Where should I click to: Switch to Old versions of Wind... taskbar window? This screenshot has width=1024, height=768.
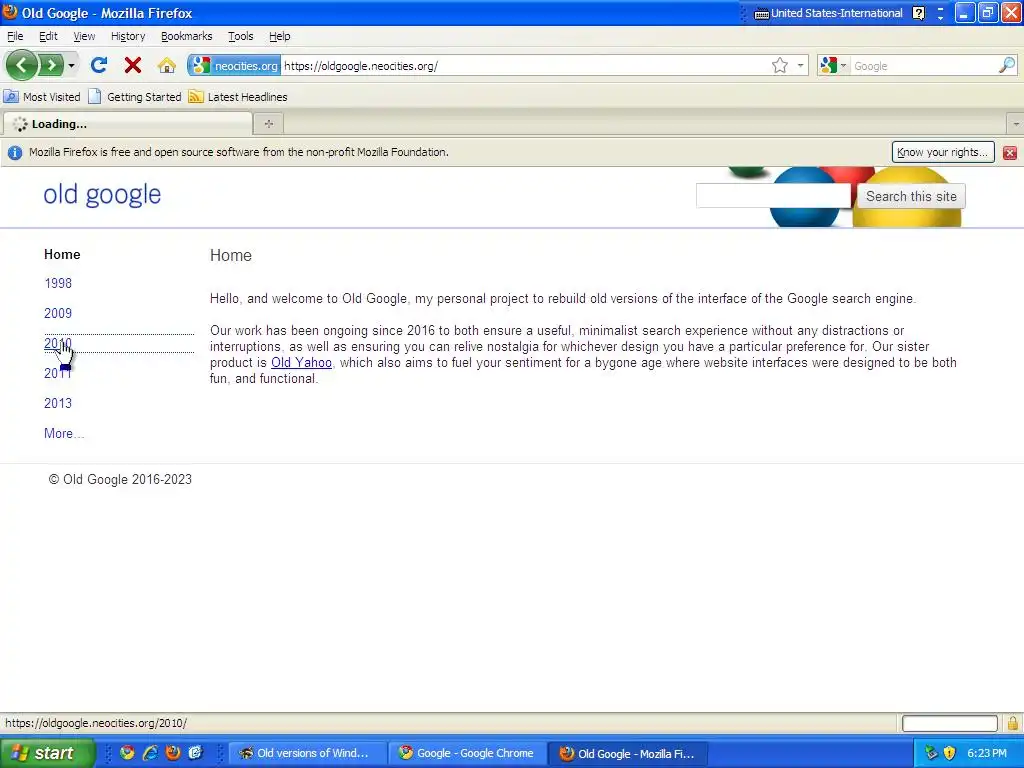coord(306,753)
